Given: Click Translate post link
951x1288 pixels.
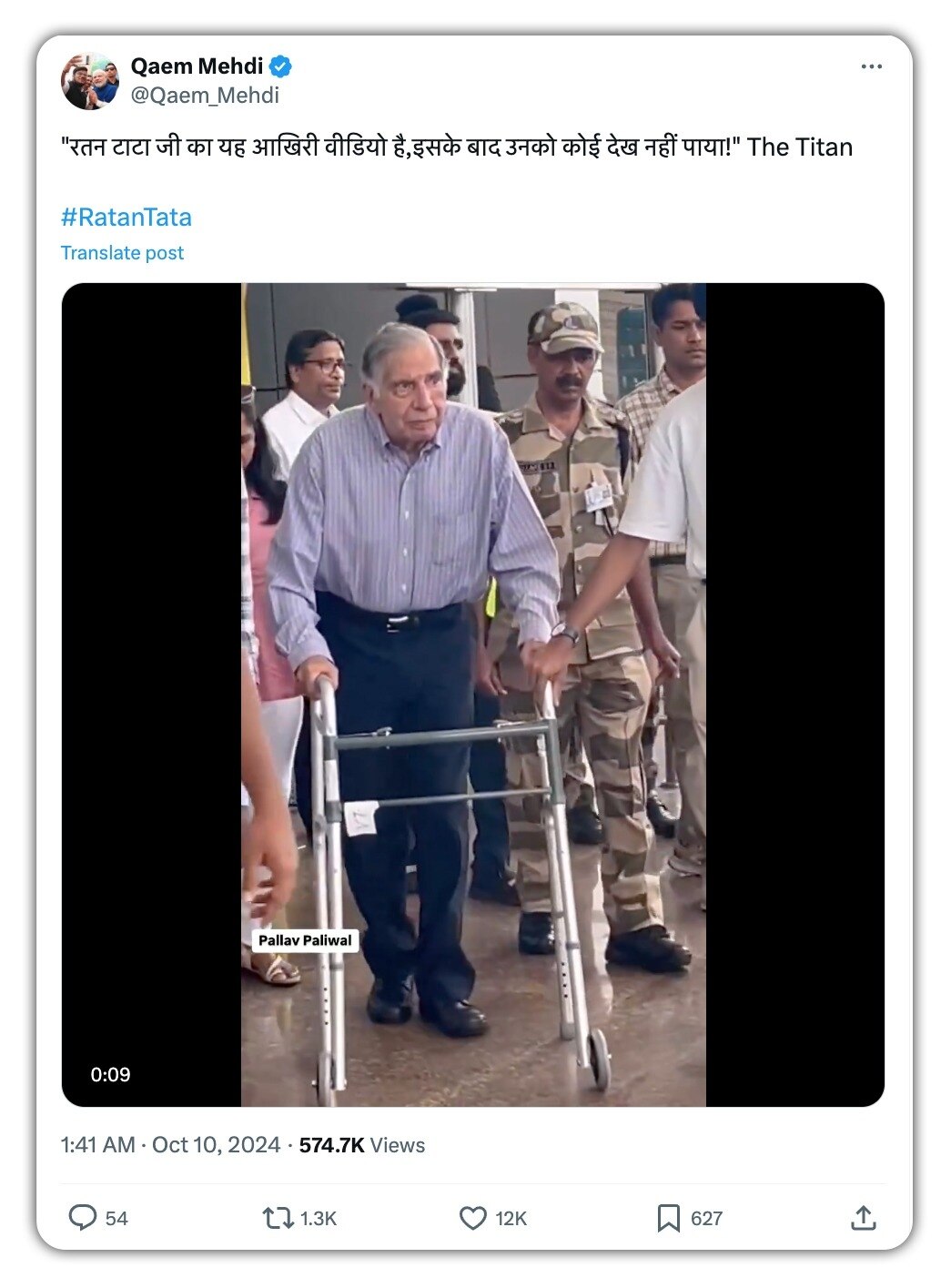Looking at the screenshot, I should point(122,253).
